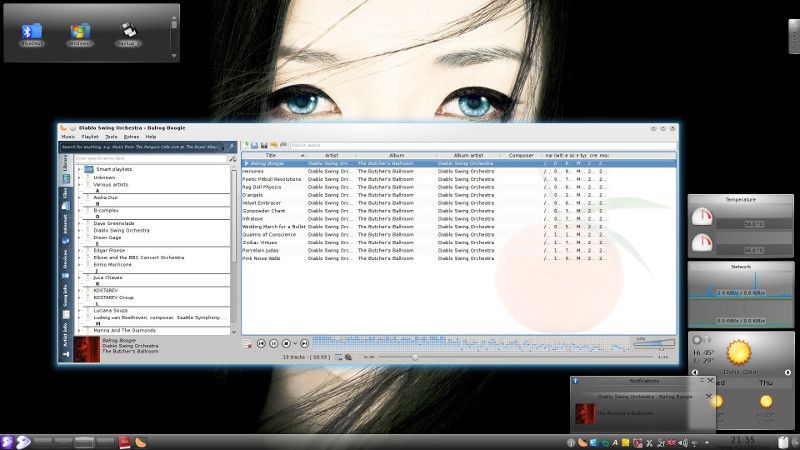Open the Extras menu
Image resolution: width=800 pixels, height=450 pixels.
coord(131,137)
